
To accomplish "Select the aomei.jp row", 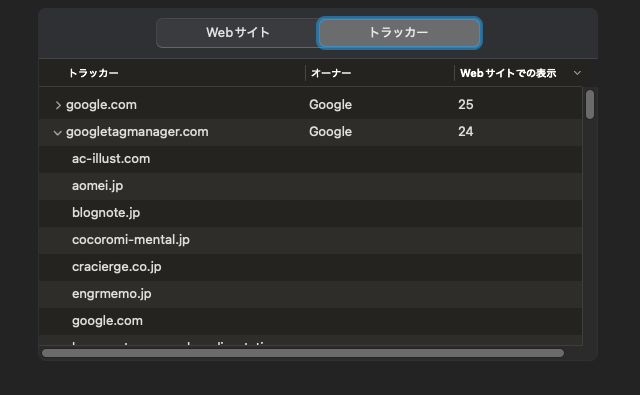I will (x=311, y=186).
